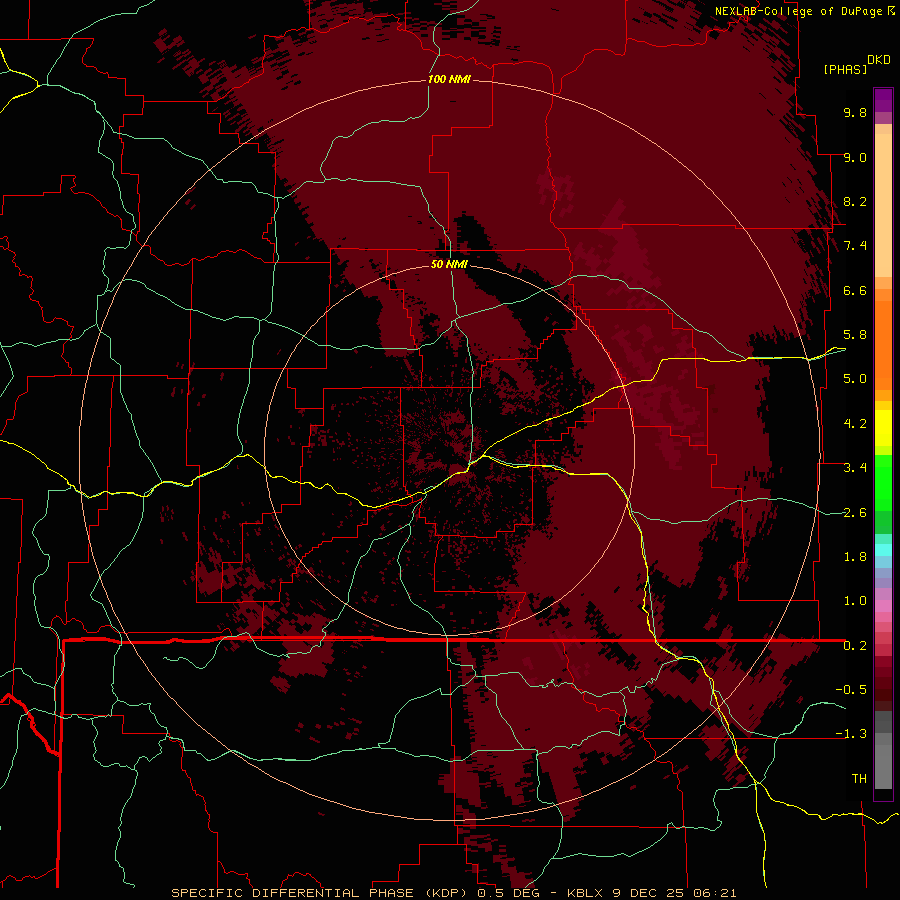Click the 3.4 legend value
This screenshot has height=900, width=900.
tap(855, 468)
